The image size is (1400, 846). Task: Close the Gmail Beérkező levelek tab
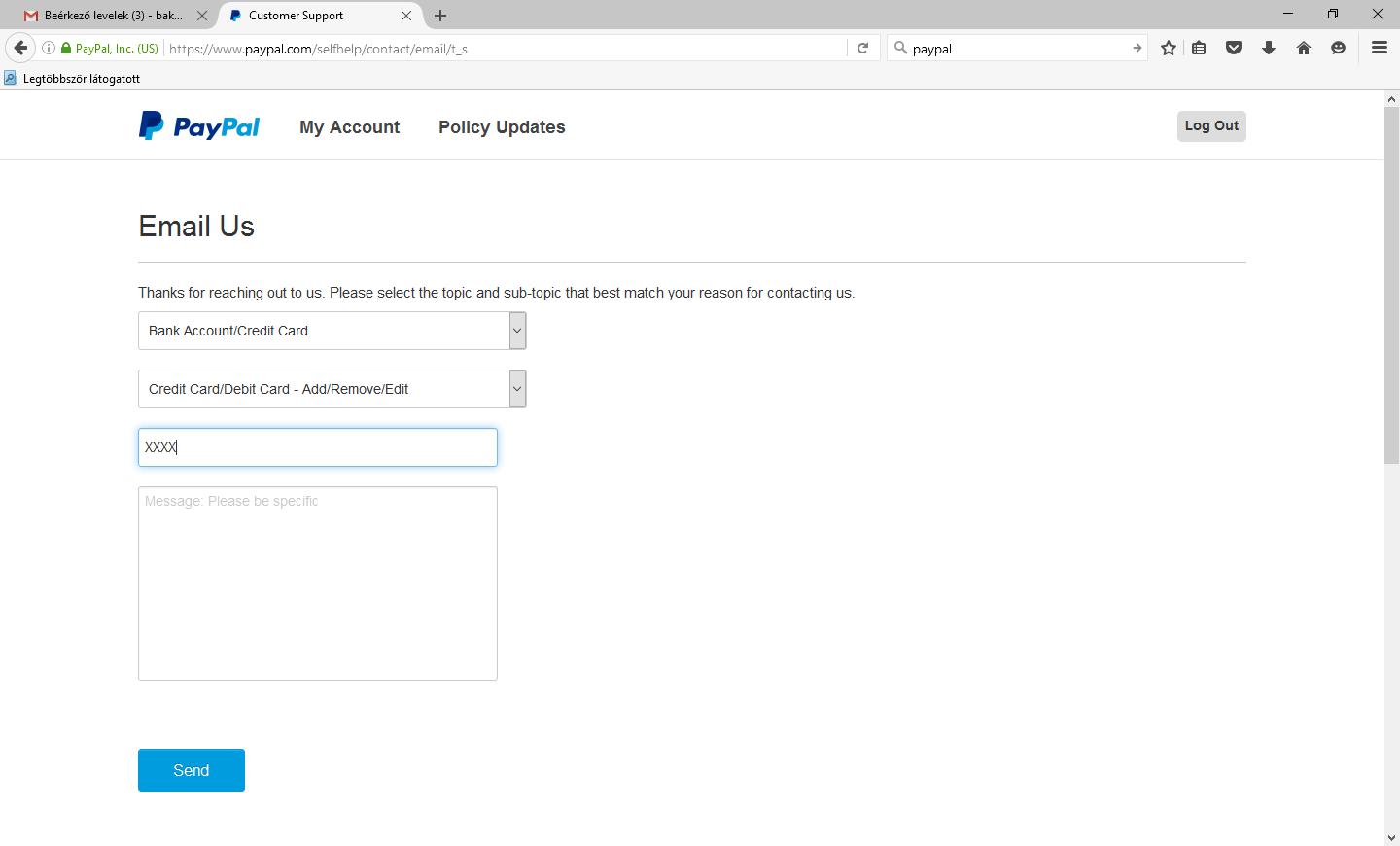(x=202, y=16)
